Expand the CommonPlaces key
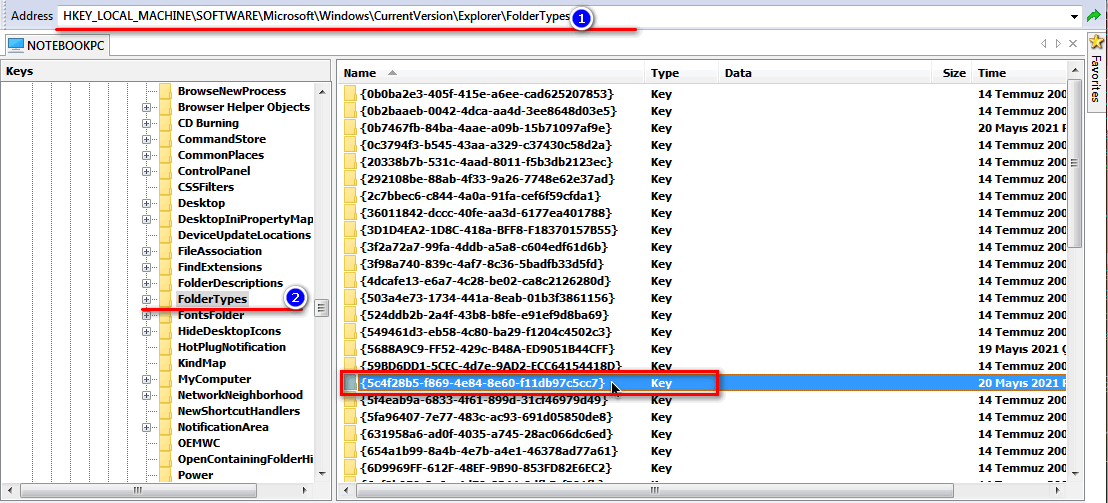This screenshot has width=1108, height=503. (146, 155)
